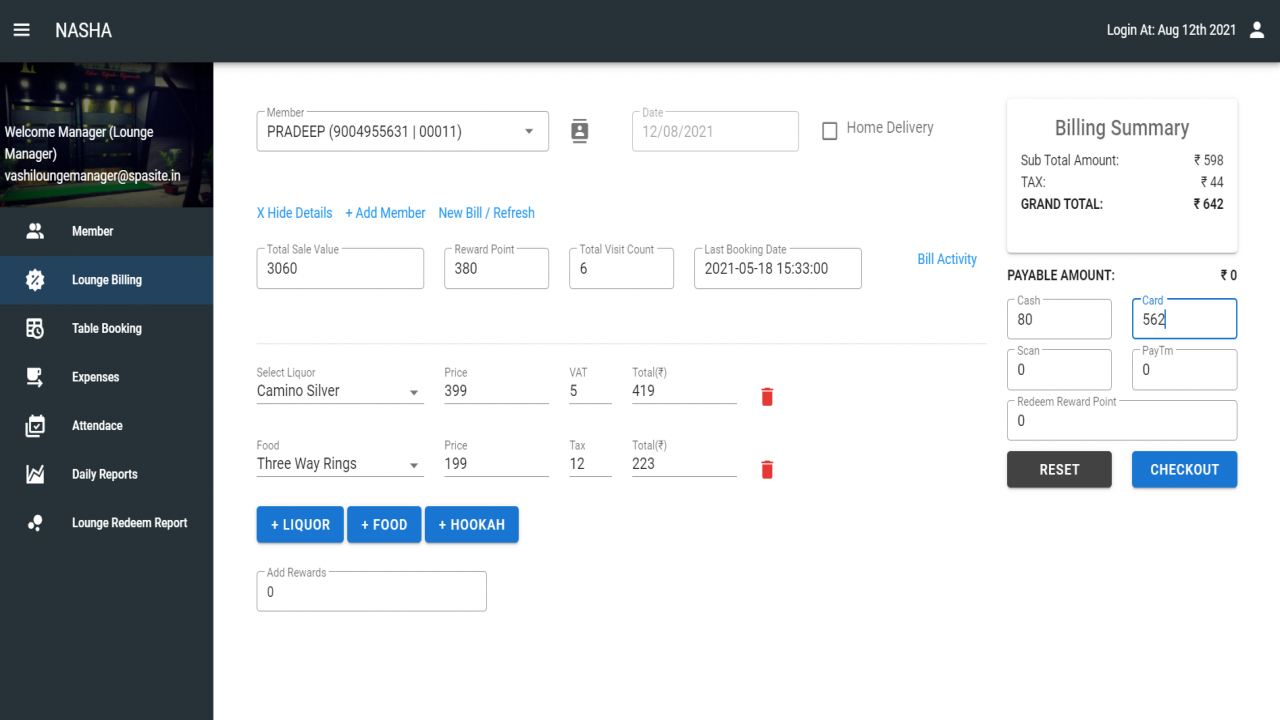Click the RESET button
This screenshot has height=720, width=1280.
point(1059,469)
